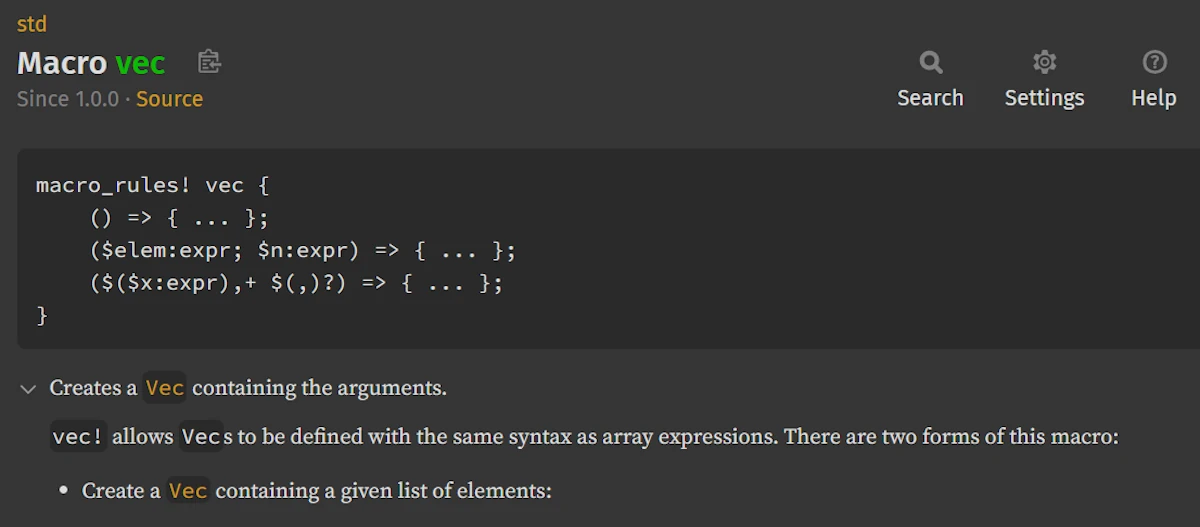
Task: Click the 'Since 1.0.0' version text
Action: [68, 99]
